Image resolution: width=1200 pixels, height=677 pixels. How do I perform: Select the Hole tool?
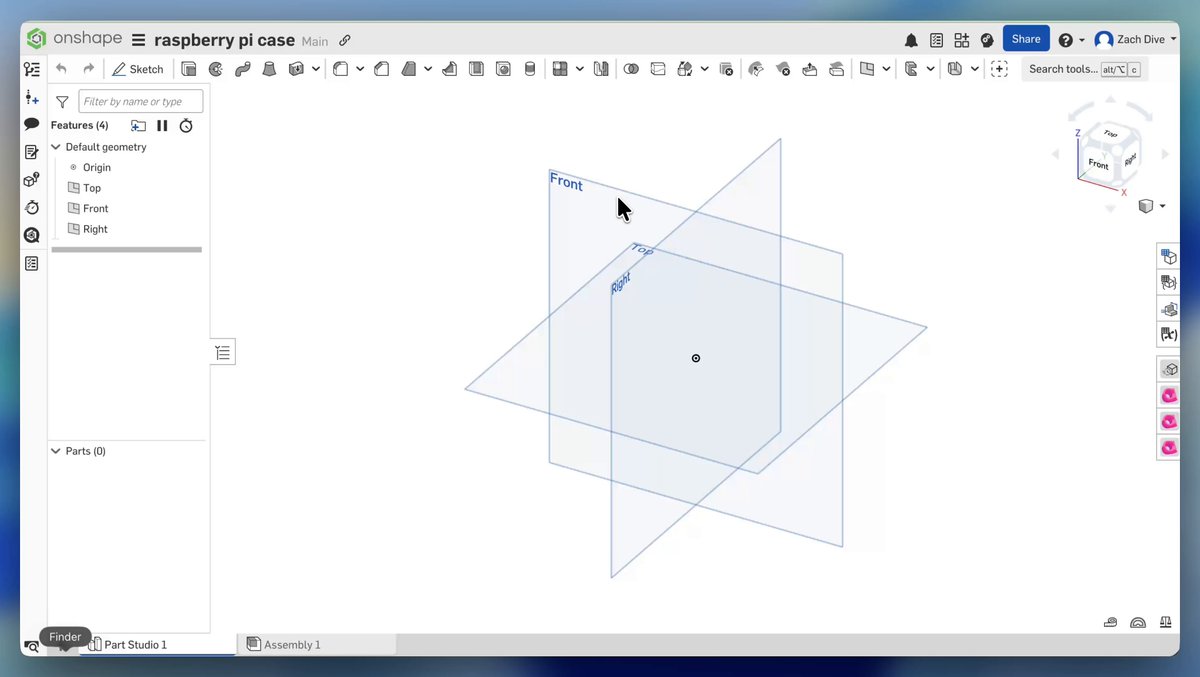click(503, 69)
